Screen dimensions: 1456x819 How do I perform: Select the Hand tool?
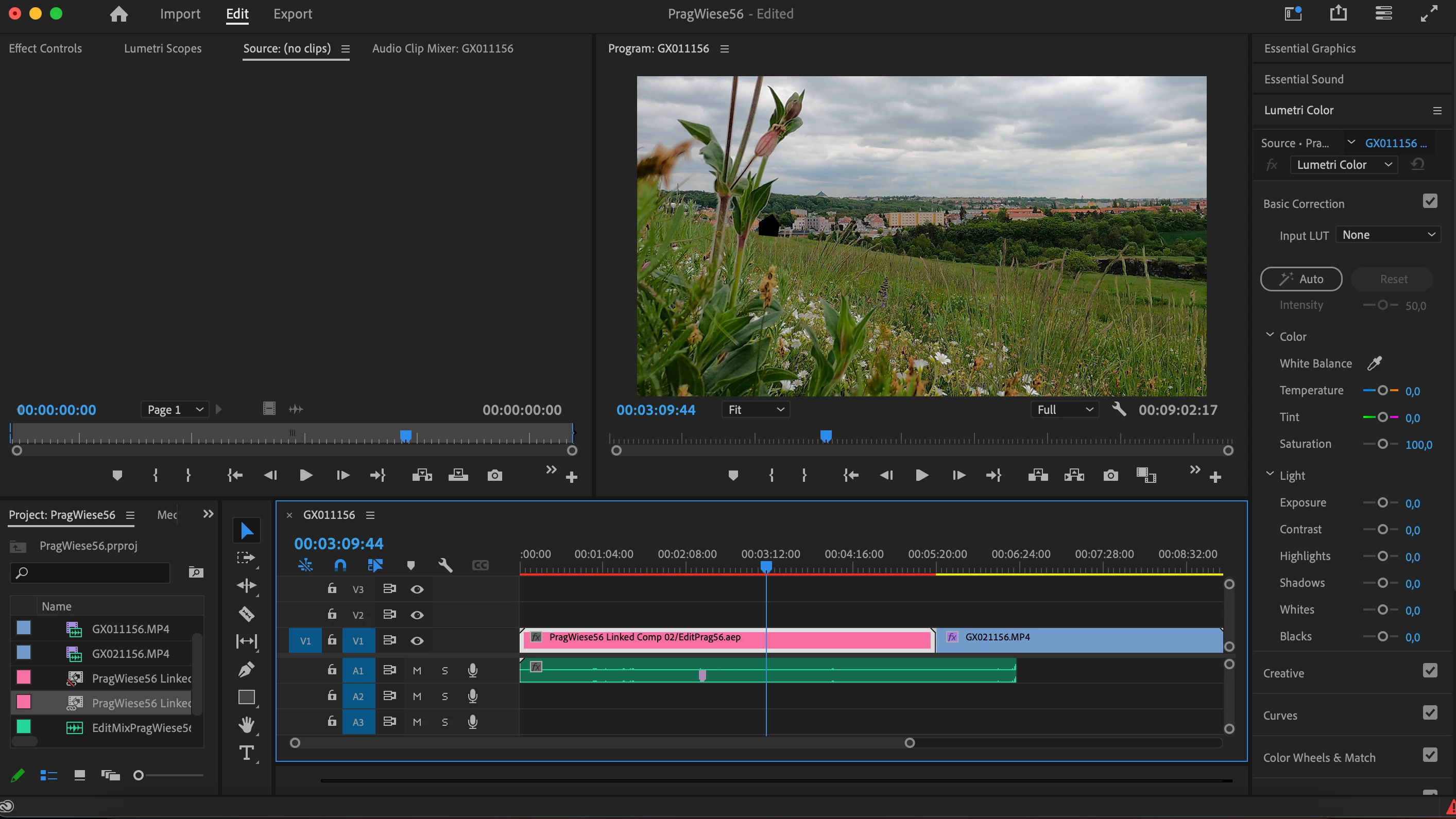pyautogui.click(x=246, y=725)
